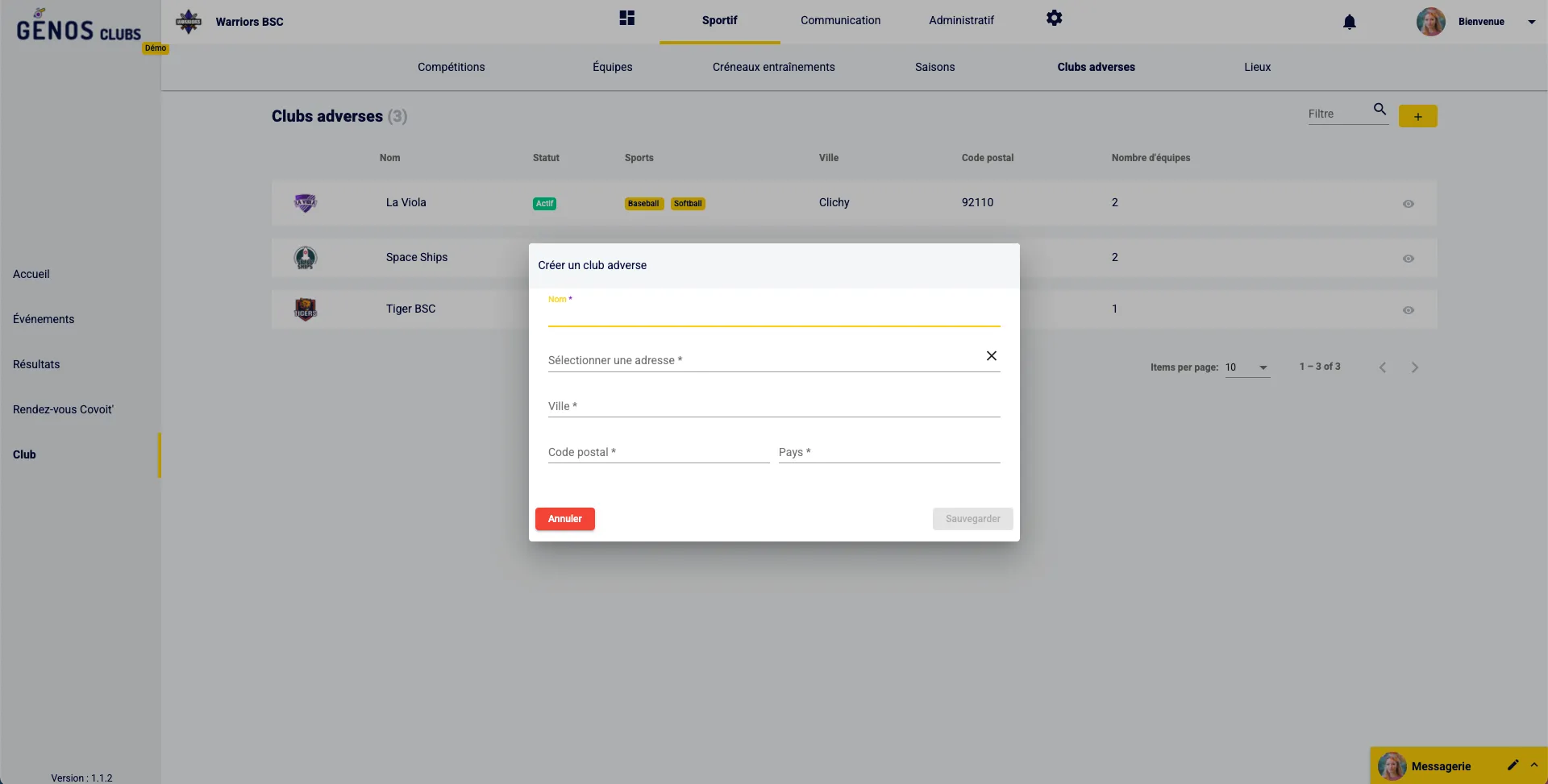Toggle eye icon for La Viola row
This screenshot has width=1548, height=784.
tap(1408, 204)
